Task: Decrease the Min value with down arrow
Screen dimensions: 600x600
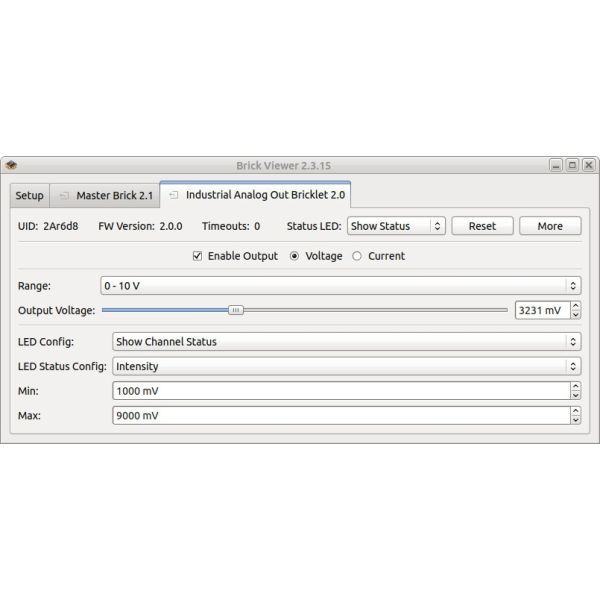Action: 576,395
